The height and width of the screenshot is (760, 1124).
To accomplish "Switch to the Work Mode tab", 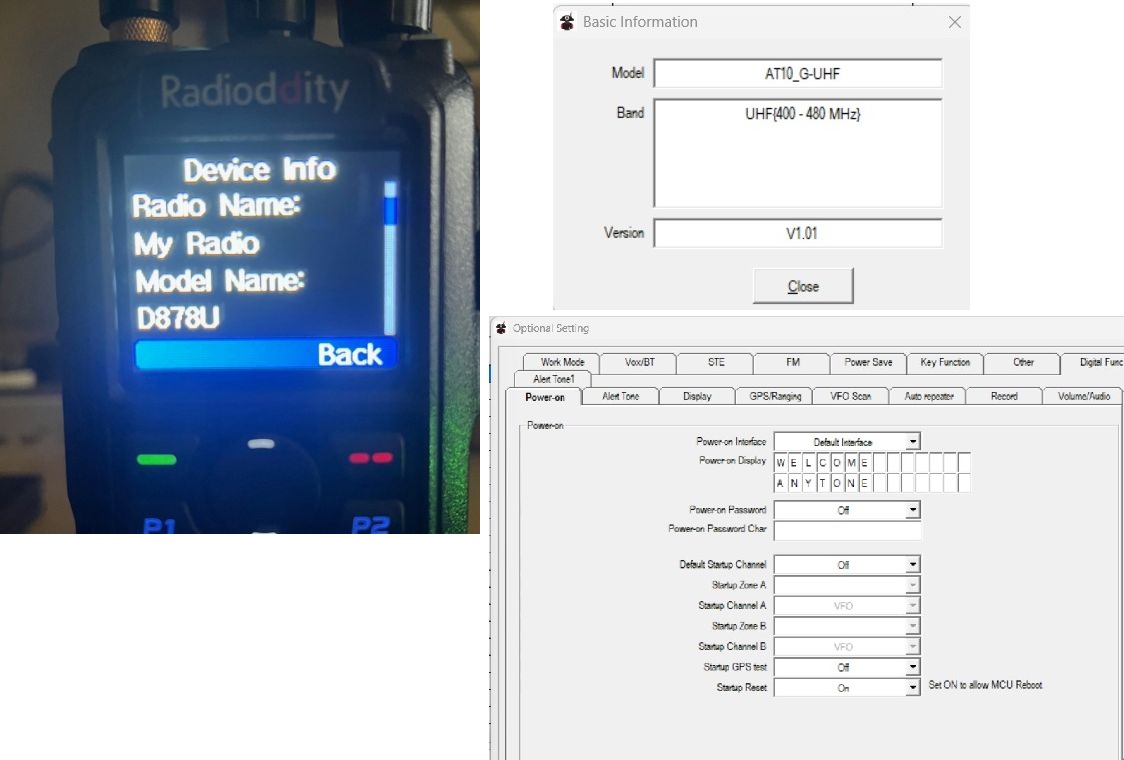I will [561, 362].
